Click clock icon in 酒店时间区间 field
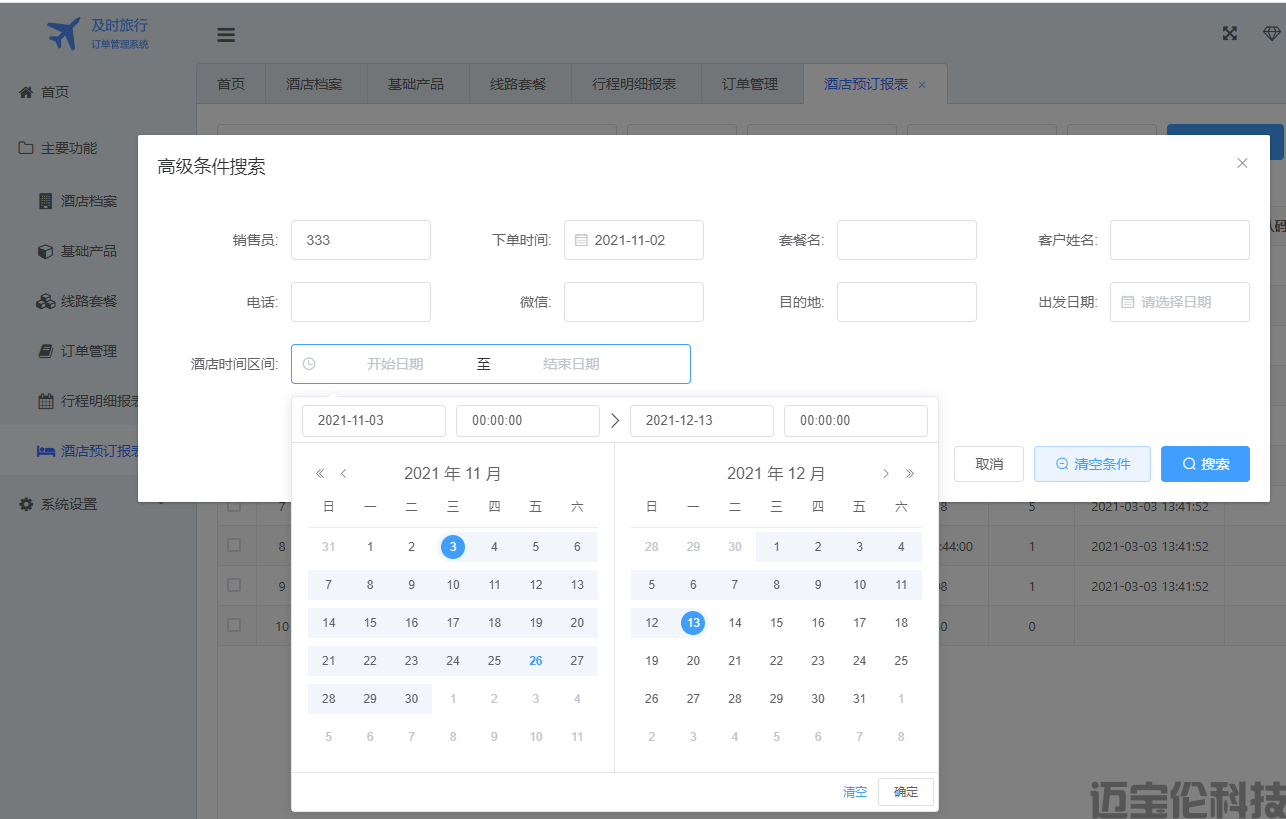This screenshot has width=1286, height=819. 309,364
